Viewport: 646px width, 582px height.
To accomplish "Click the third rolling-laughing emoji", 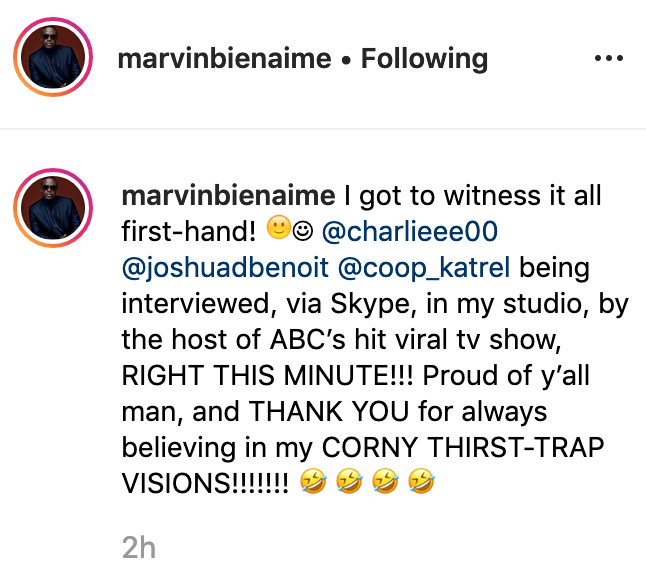I will (385, 481).
